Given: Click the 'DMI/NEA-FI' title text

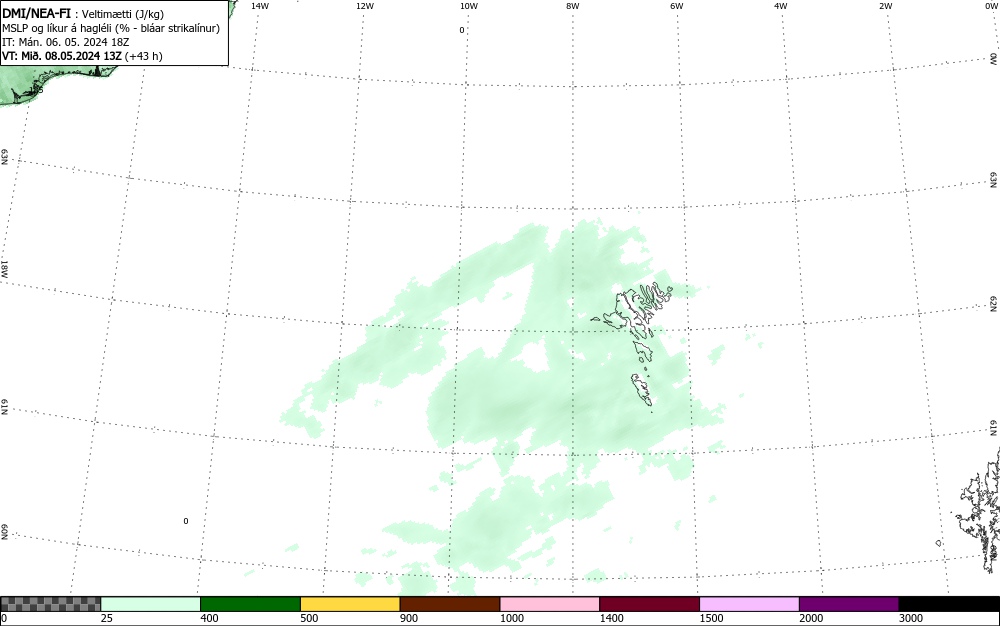Looking at the screenshot, I should [36, 13].
